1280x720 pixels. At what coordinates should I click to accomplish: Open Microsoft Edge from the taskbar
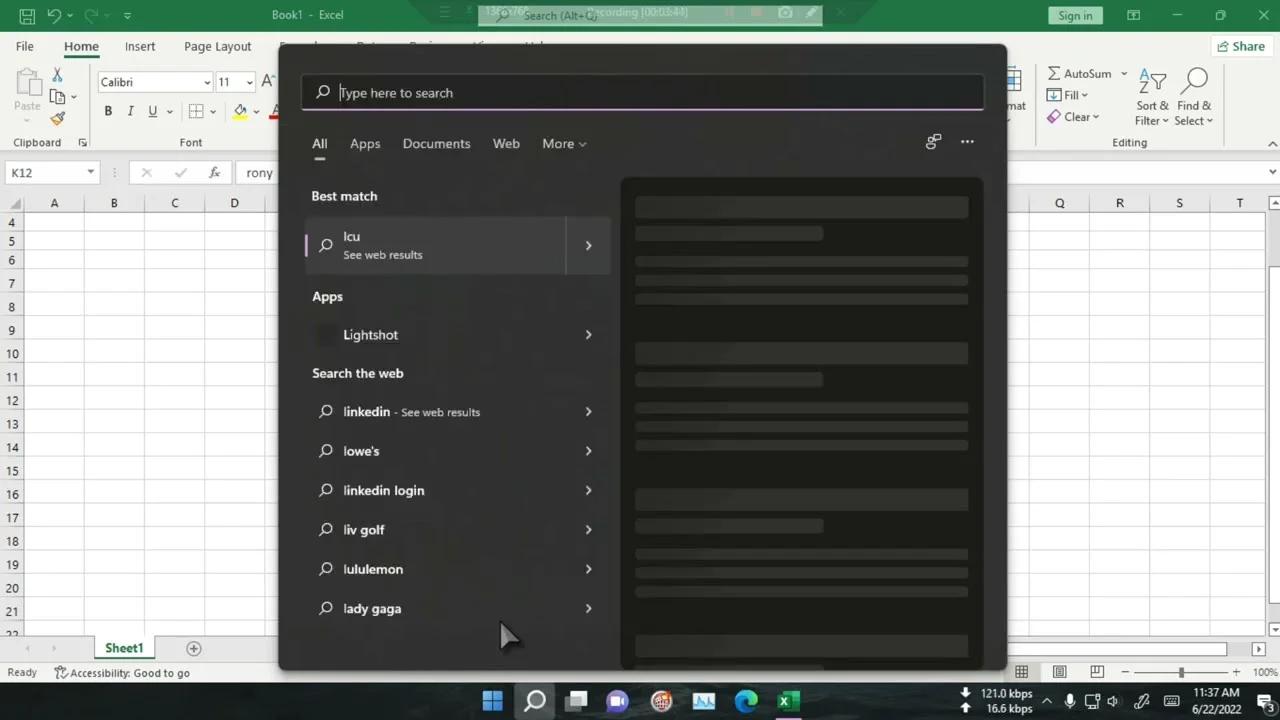[x=745, y=700]
